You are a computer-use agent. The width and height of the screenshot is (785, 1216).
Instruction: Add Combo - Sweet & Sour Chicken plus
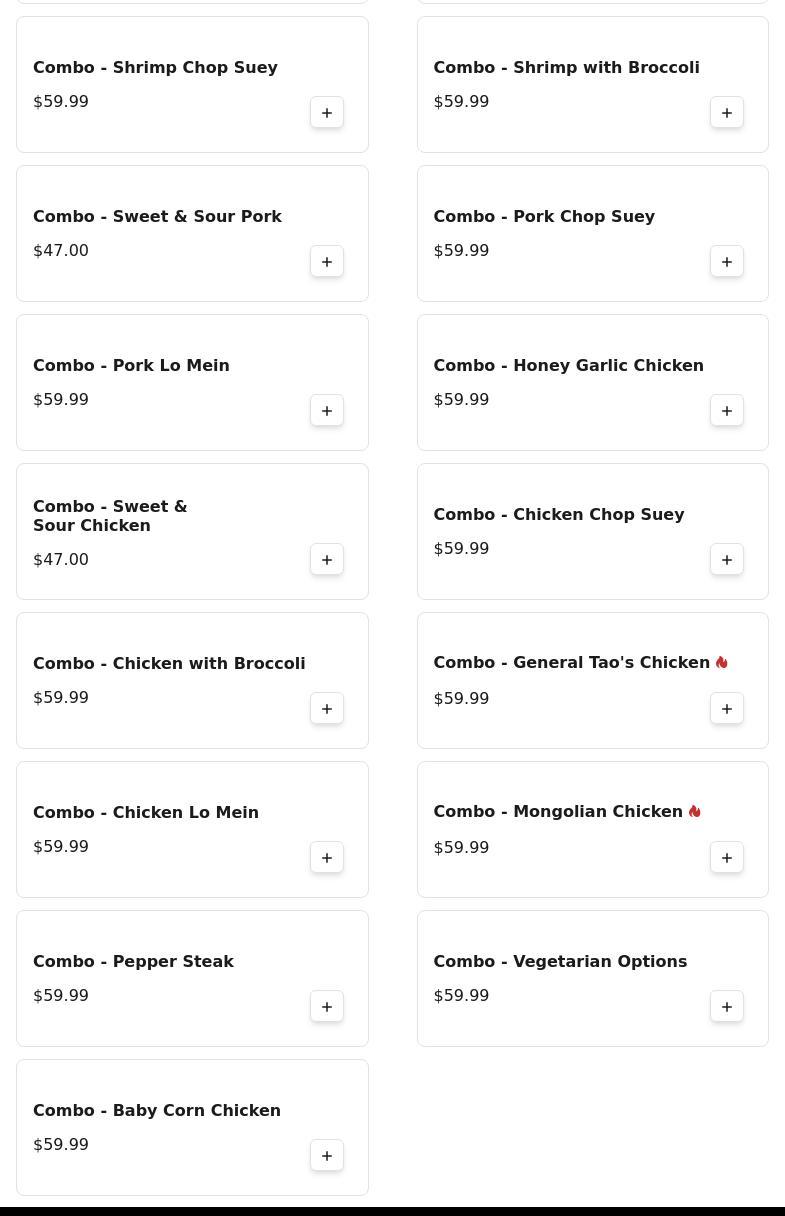(327, 560)
